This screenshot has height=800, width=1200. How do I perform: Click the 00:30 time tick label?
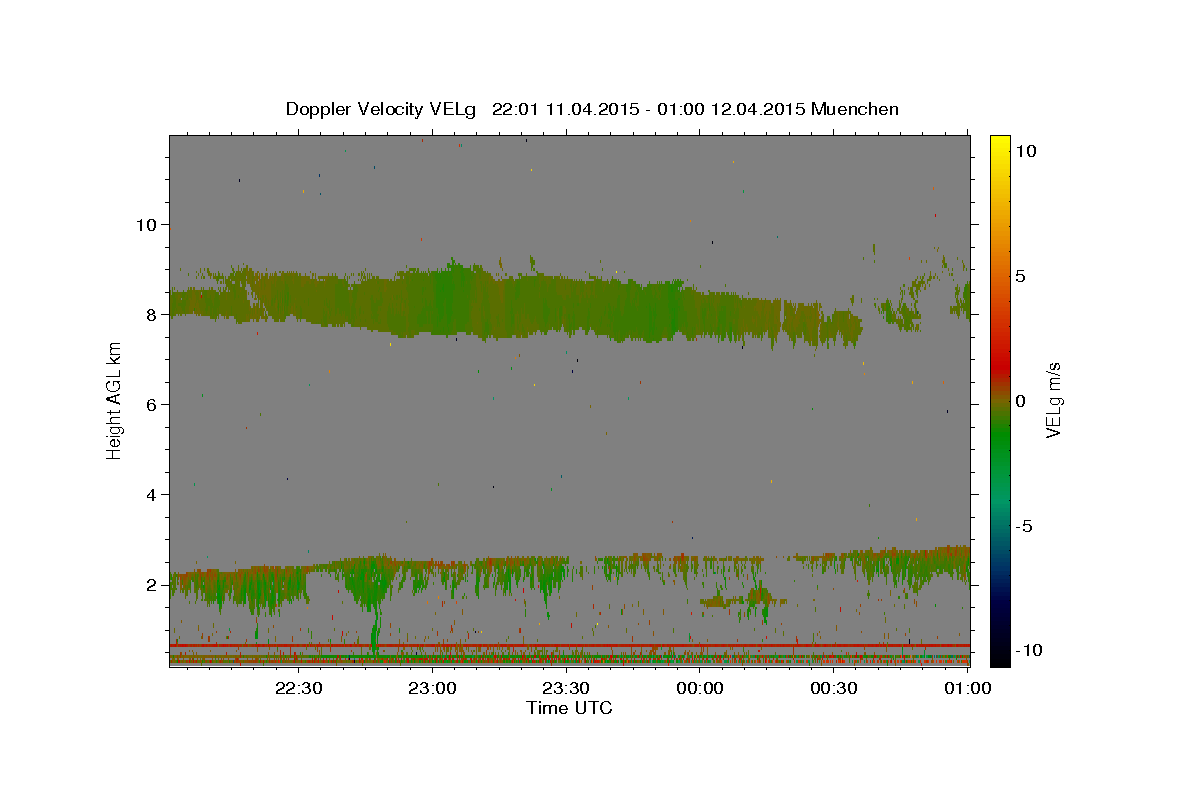coord(833,688)
